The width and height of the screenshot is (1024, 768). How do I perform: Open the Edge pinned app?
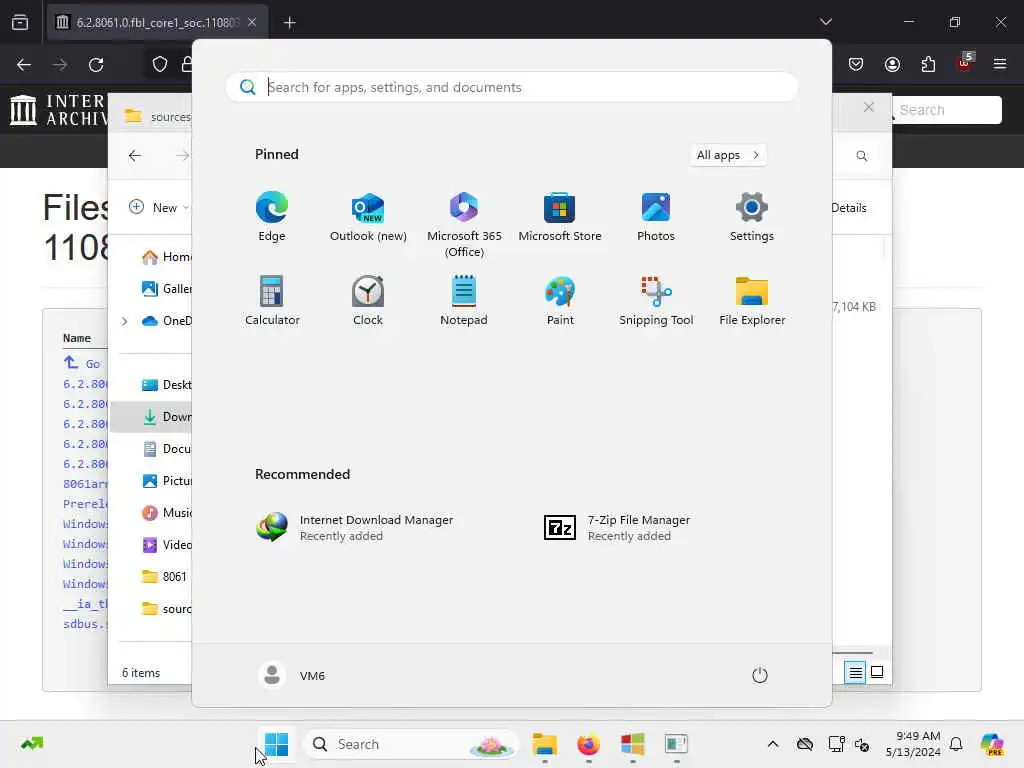point(272,216)
